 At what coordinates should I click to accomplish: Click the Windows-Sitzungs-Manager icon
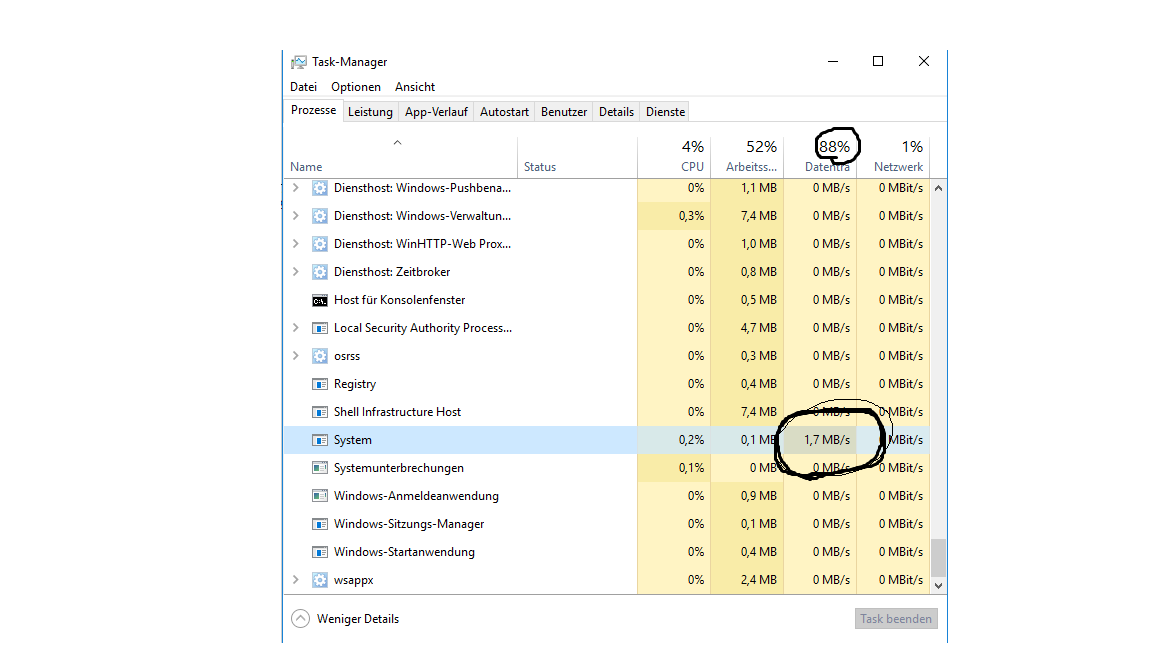pyautogui.click(x=320, y=524)
